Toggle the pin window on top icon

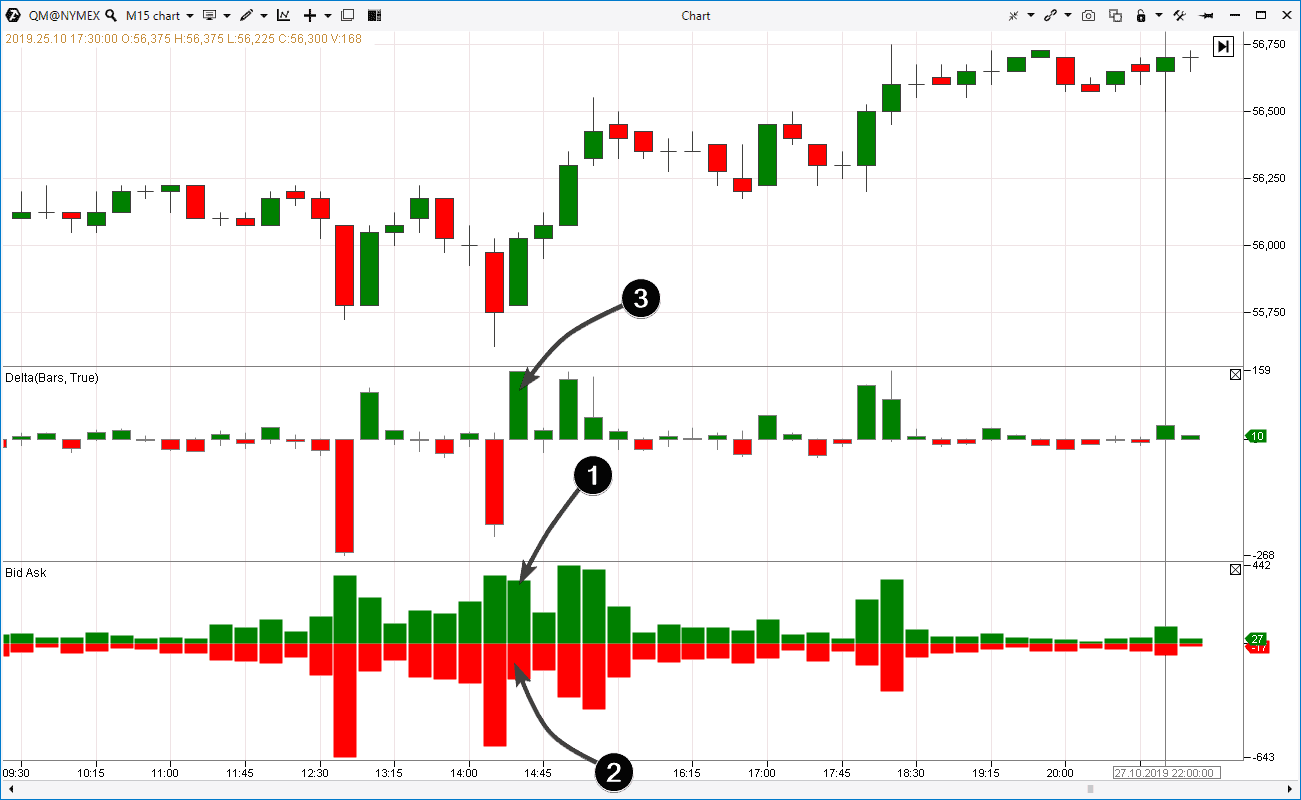point(1206,15)
